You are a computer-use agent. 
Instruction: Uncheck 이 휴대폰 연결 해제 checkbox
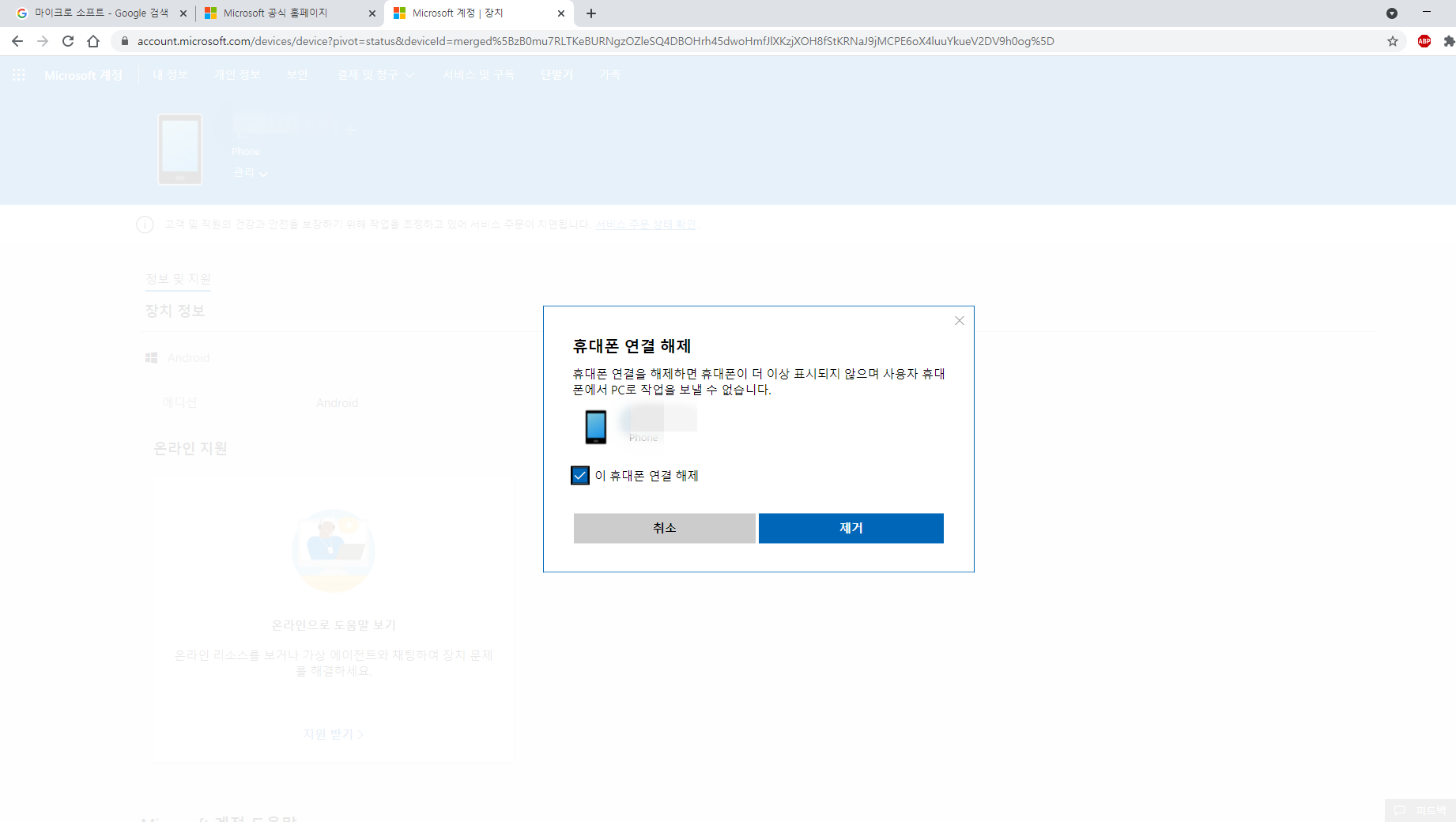tap(579, 475)
